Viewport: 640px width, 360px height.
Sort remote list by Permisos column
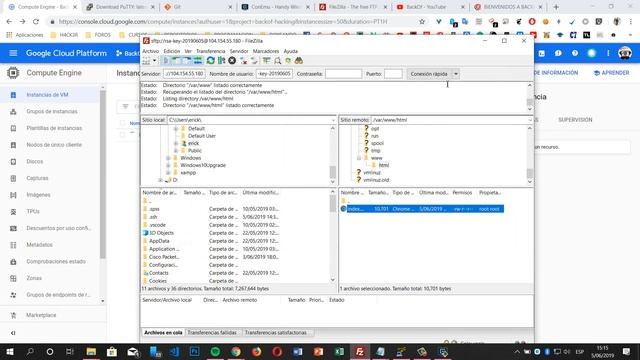click(x=462, y=193)
